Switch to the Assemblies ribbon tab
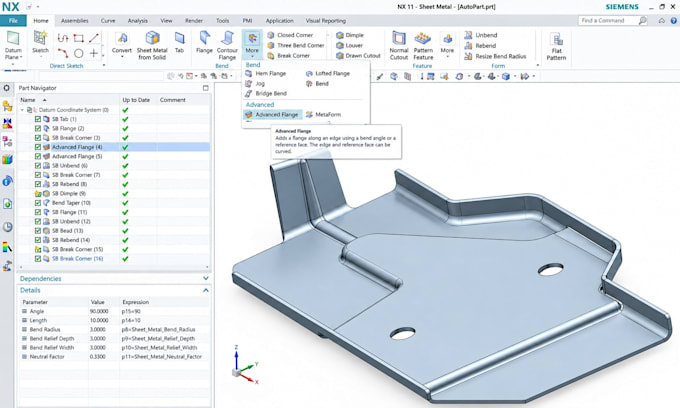680x408 pixels. coord(75,20)
